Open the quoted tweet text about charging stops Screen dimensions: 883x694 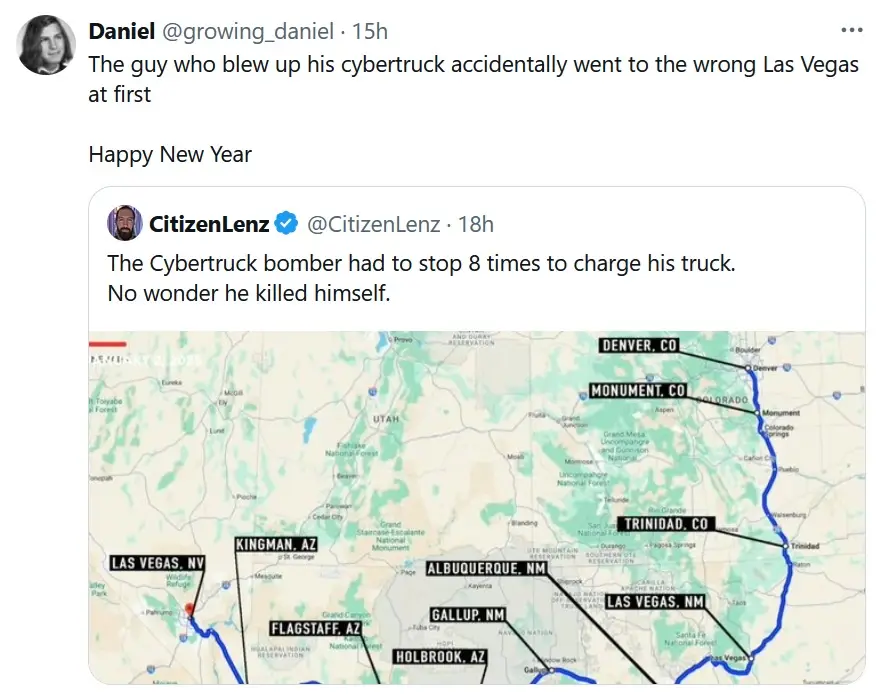(x=421, y=278)
